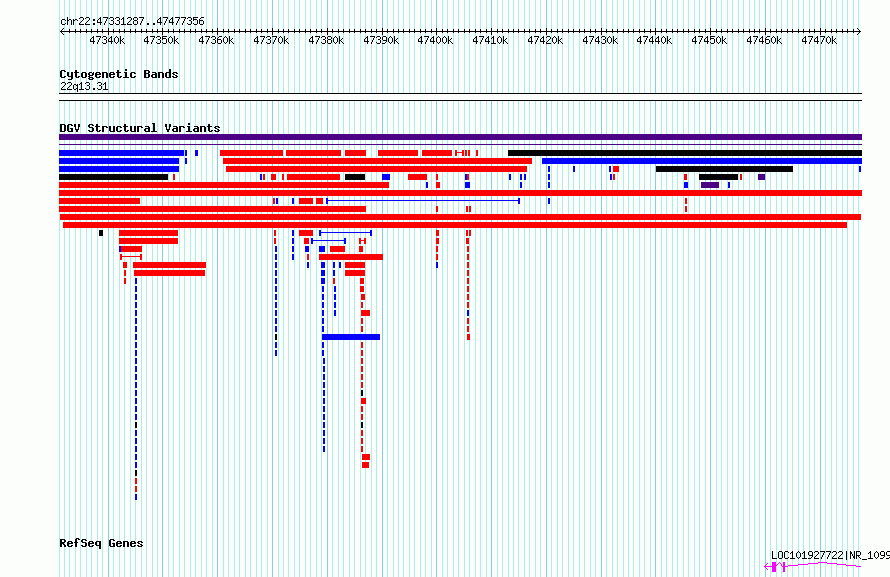Select the thick blue variant bar in the lower 47380k–47390k area

click(x=351, y=337)
